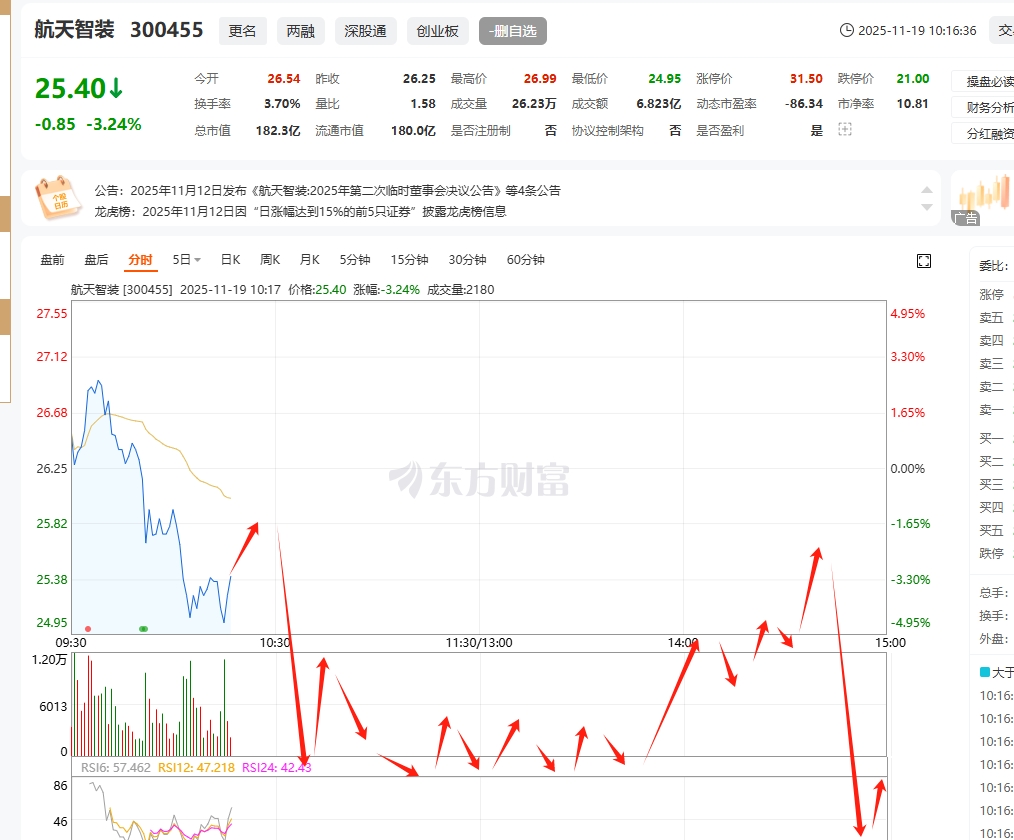Image resolution: width=1014 pixels, height=840 pixels.
Task: Click the expand-more-fields plus icon
Action: [845, 130]
